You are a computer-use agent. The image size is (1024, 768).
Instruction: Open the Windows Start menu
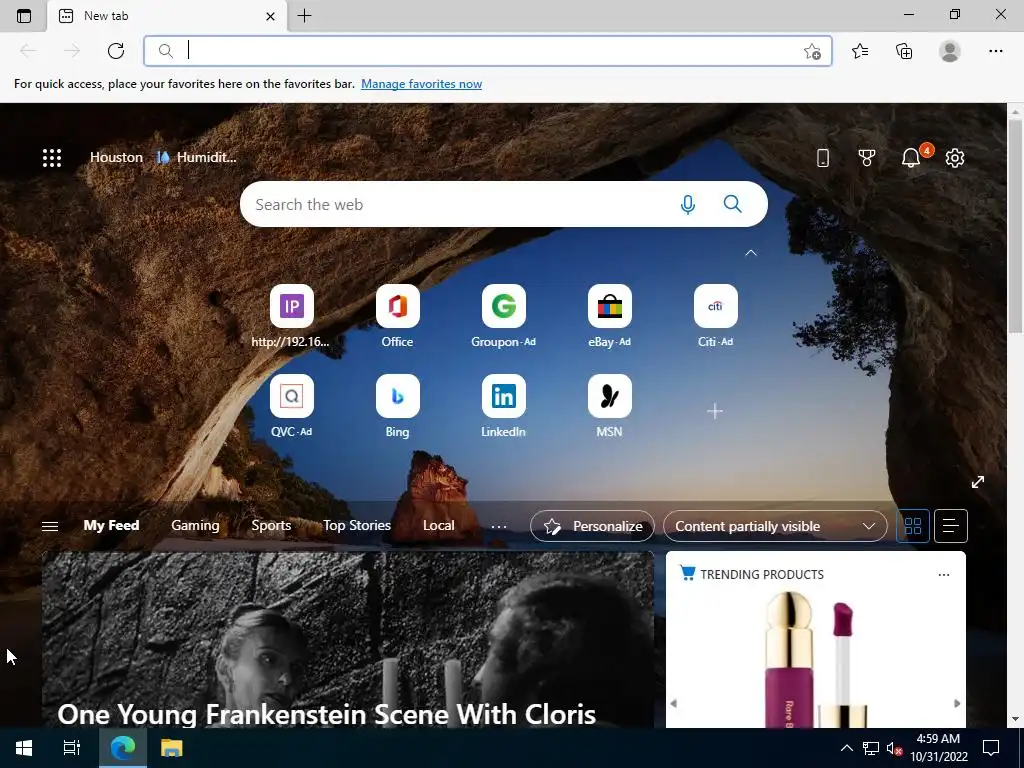tap(24, 748)
